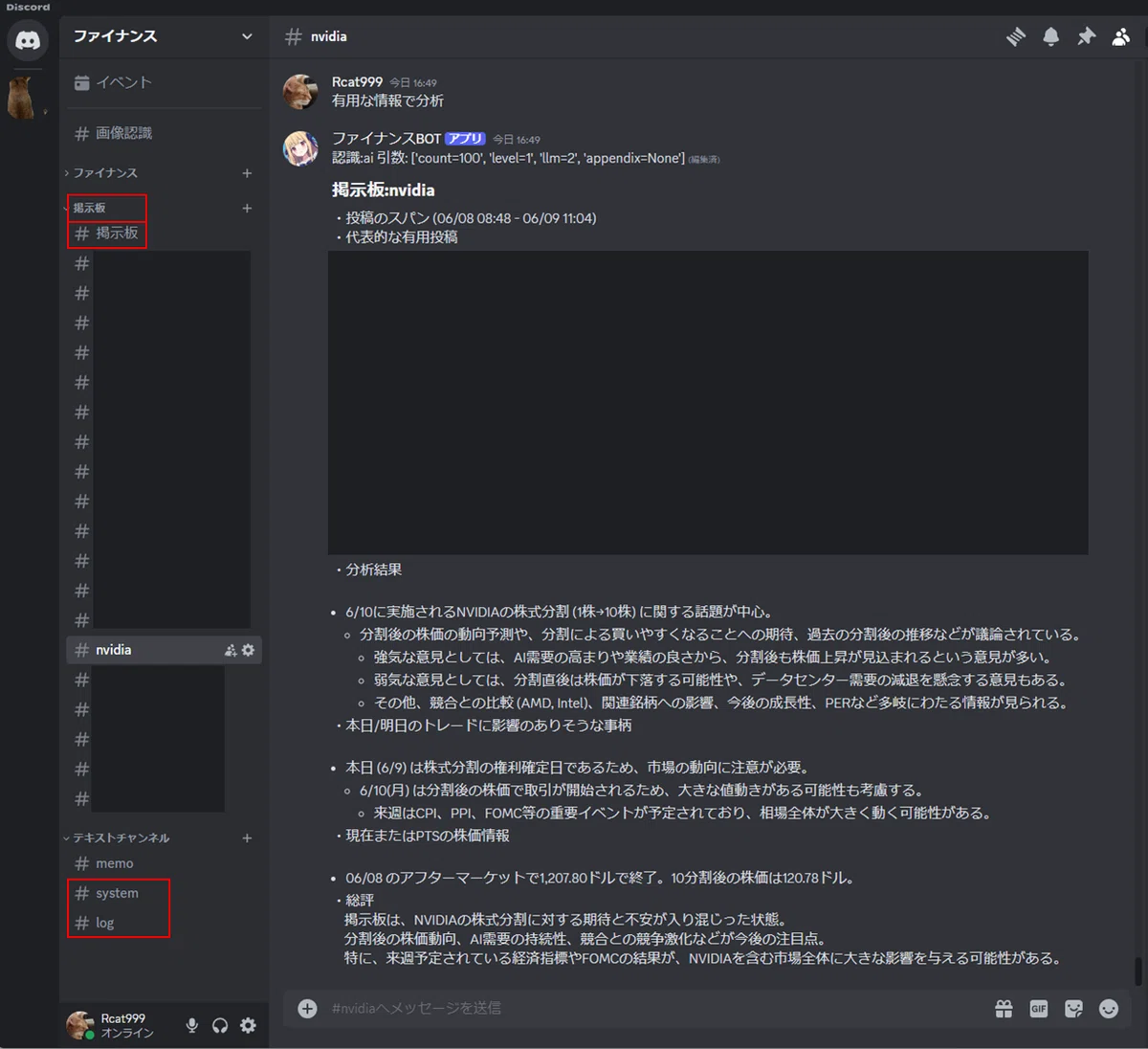
Task: Open threads icon in channel header
Action: coord(1016,36)
